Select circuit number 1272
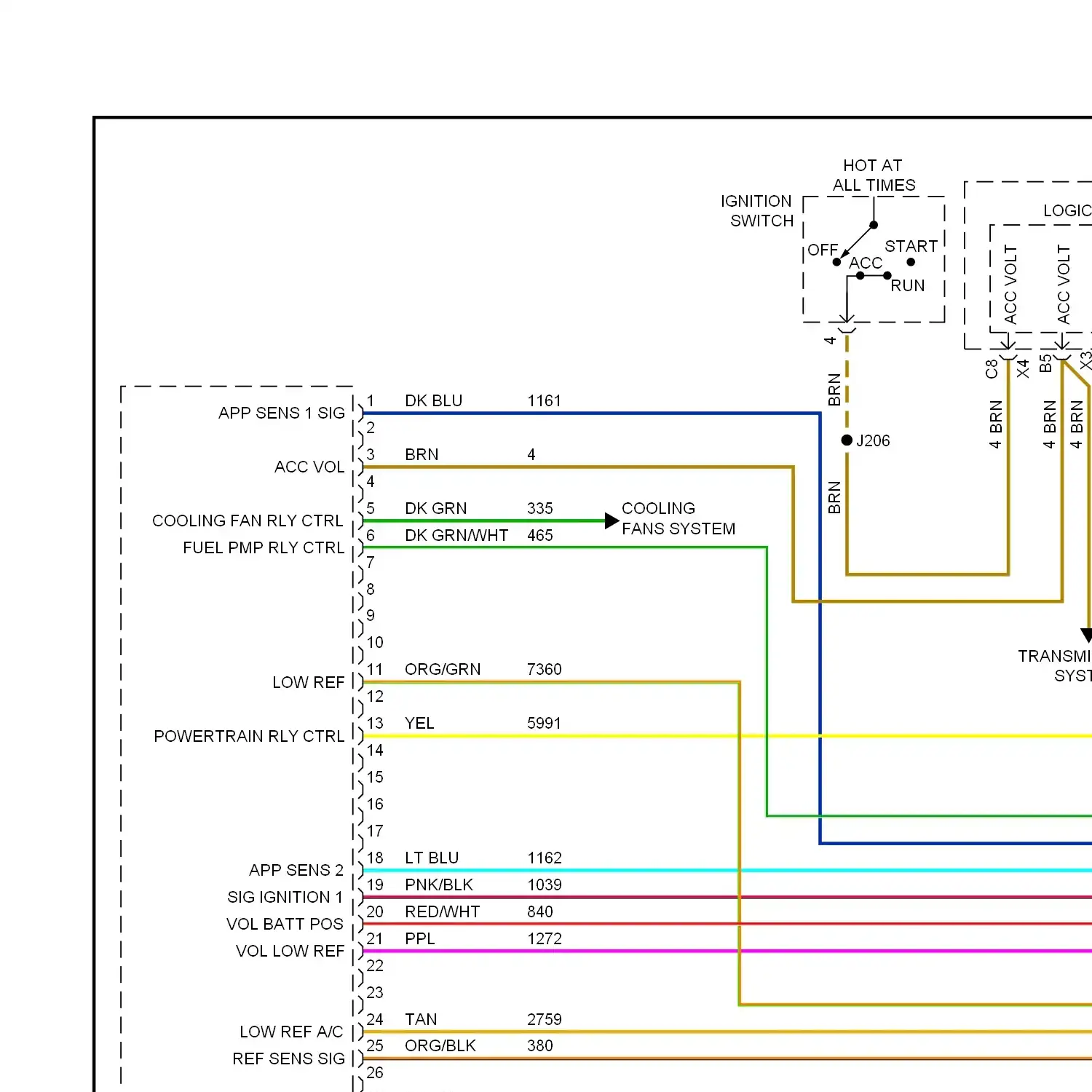Screen dimensions: 1092x1092 pyautogui.click(x=545, y=938)
